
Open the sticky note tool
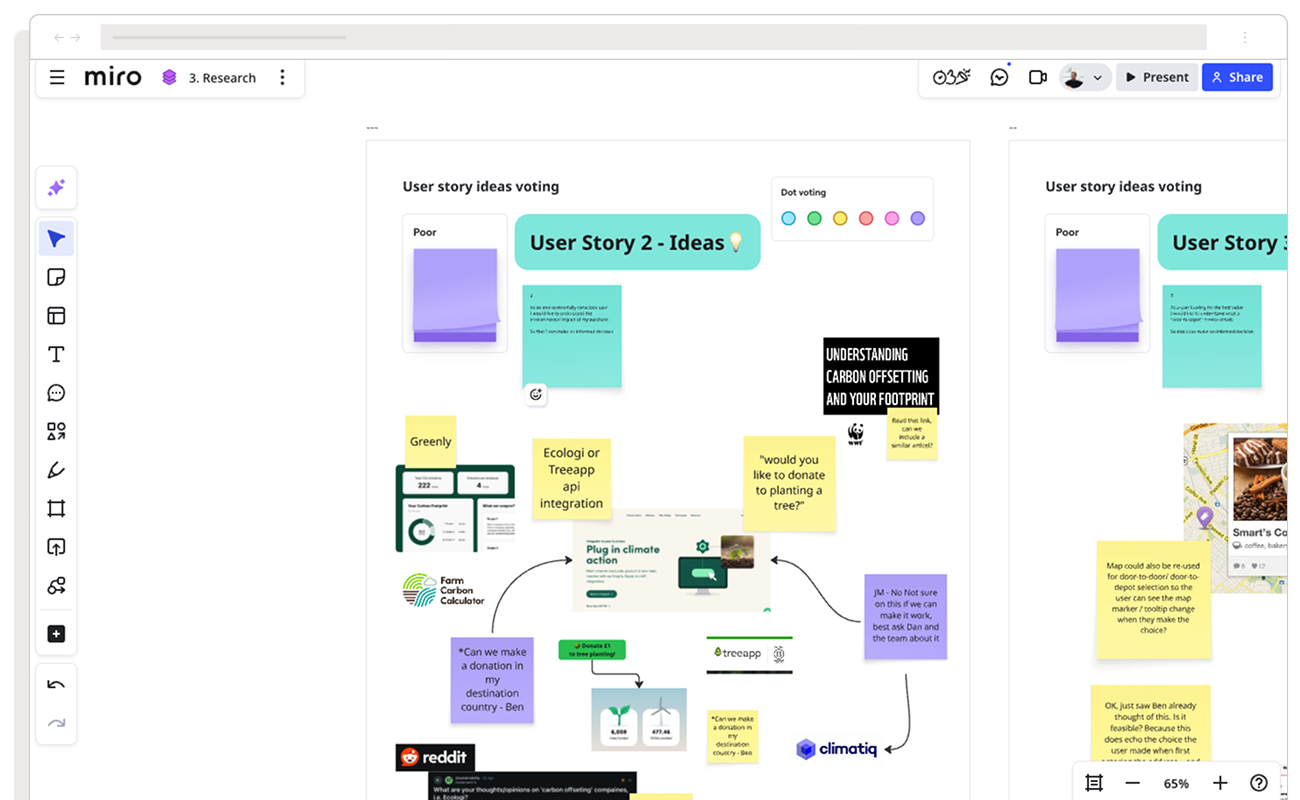tap(57, 277)
